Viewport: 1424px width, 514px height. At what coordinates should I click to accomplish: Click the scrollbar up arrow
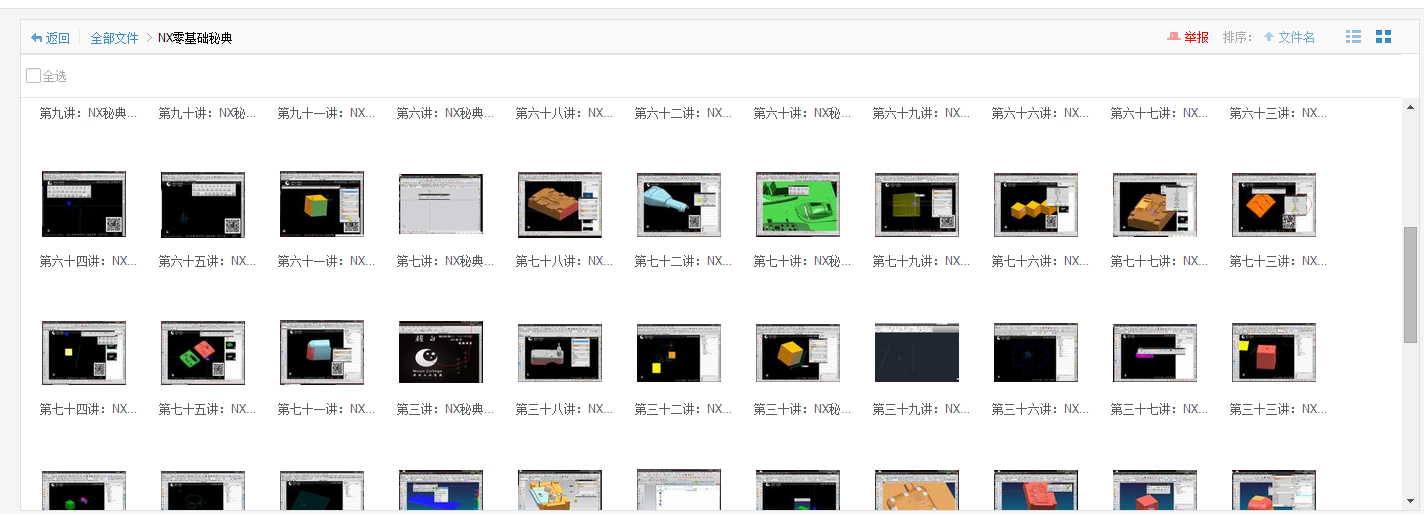pyautogui.click(x=1410, y=106)
